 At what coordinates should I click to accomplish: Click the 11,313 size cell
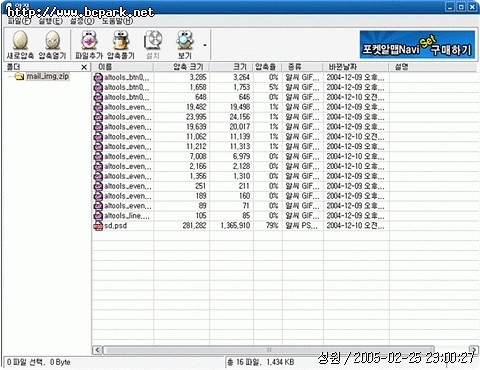point(240,147)
